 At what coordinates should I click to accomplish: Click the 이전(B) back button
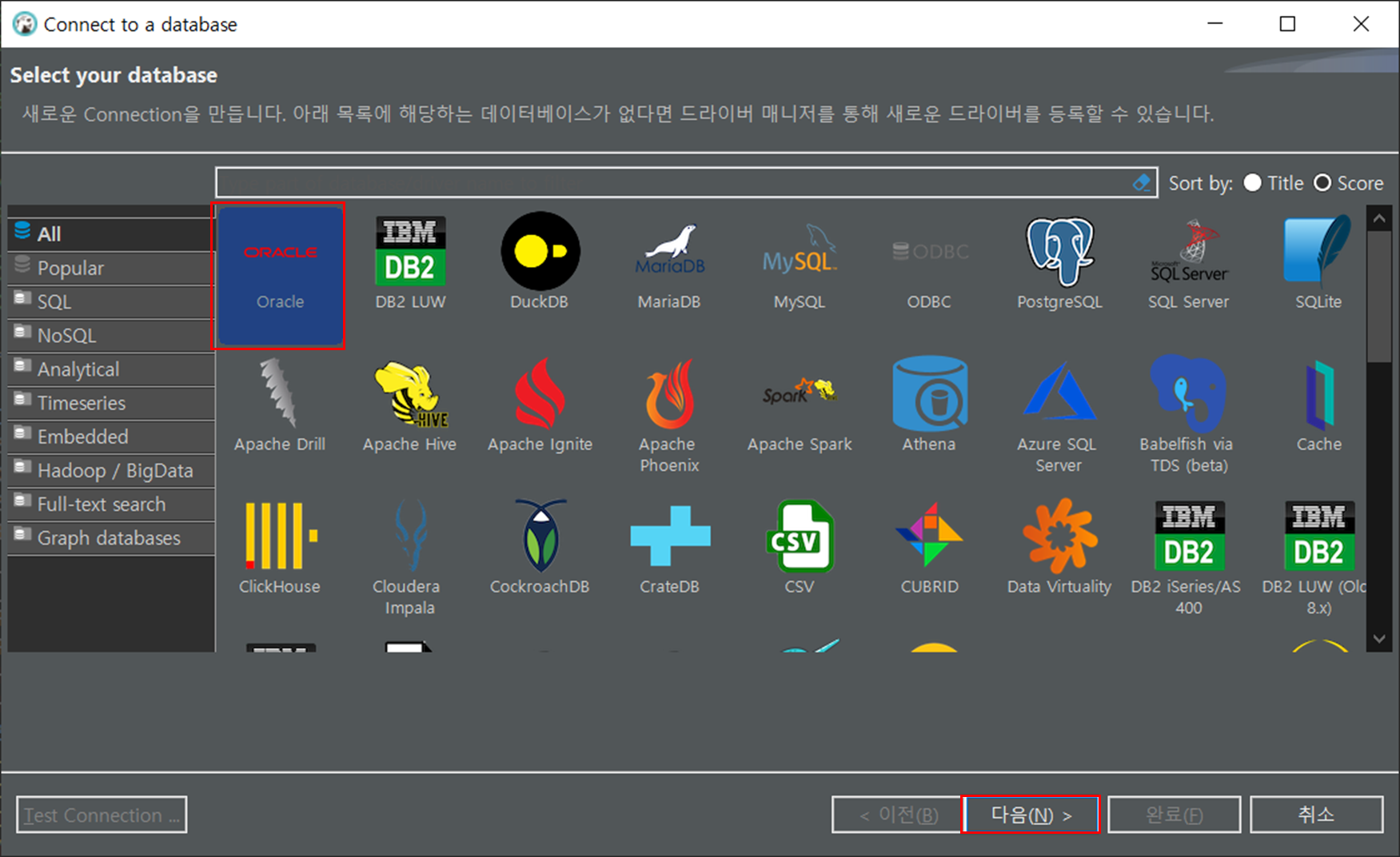coord(898,815)
